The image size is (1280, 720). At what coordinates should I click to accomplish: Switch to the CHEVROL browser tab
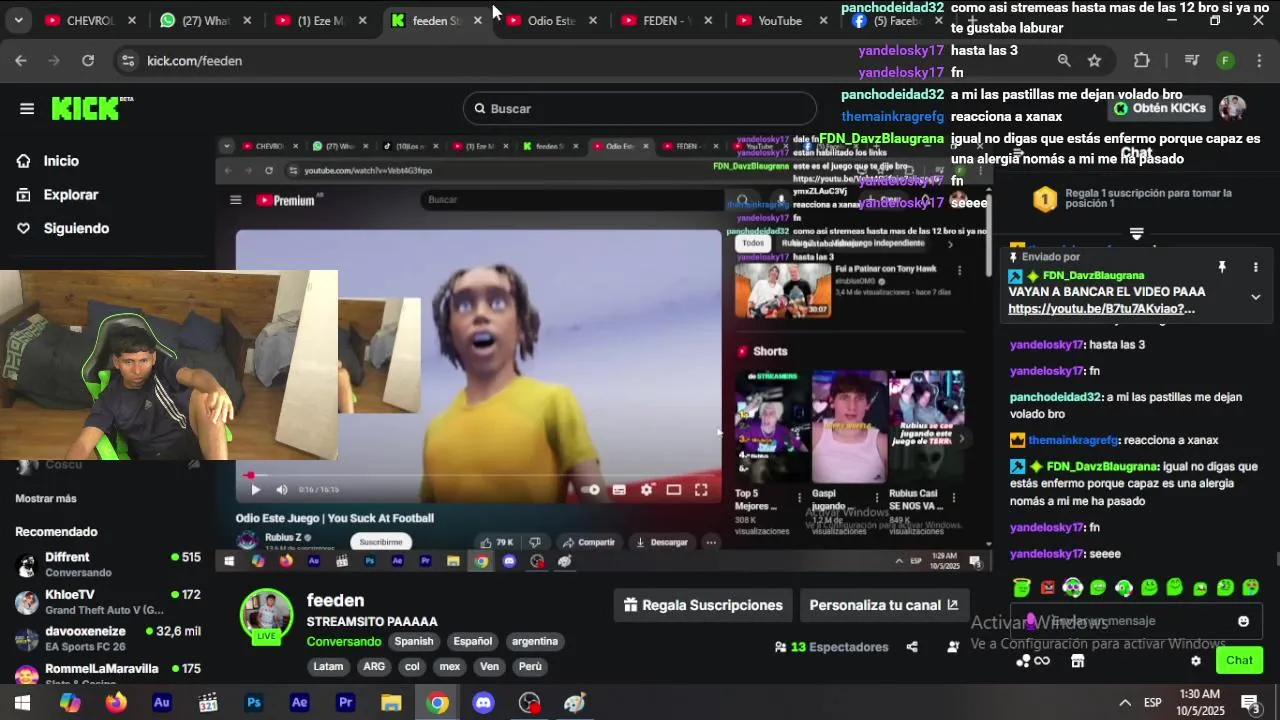point(90,20)
